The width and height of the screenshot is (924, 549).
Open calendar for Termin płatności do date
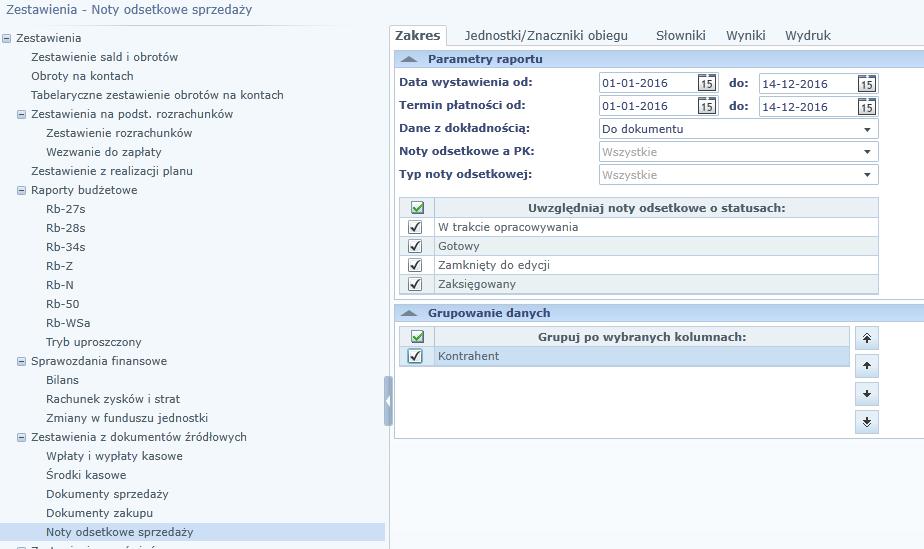[866, 107]
